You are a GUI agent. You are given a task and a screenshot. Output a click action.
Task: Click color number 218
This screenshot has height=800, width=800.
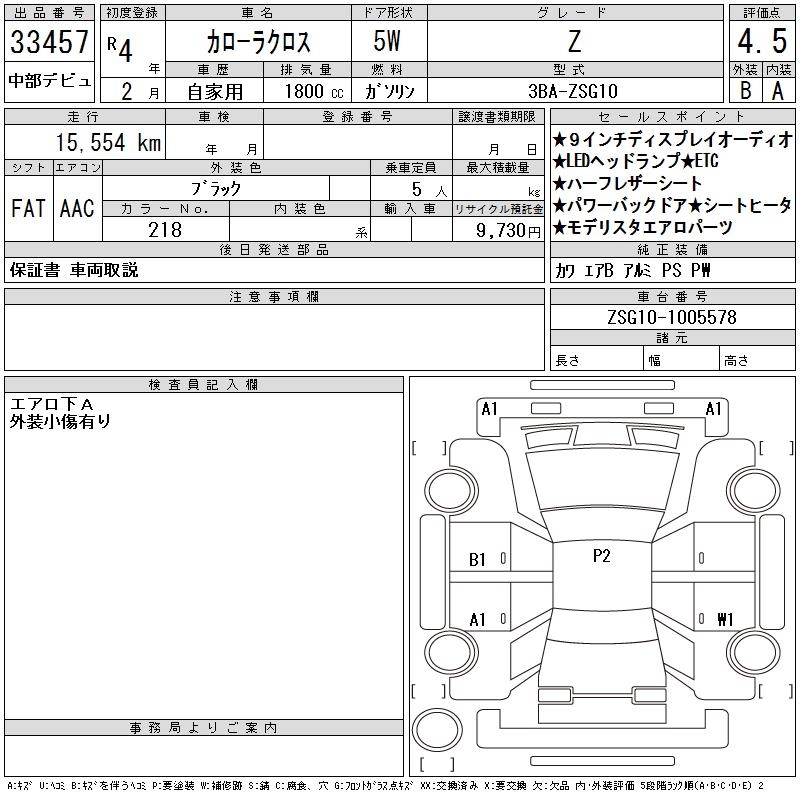click(165, 230)
